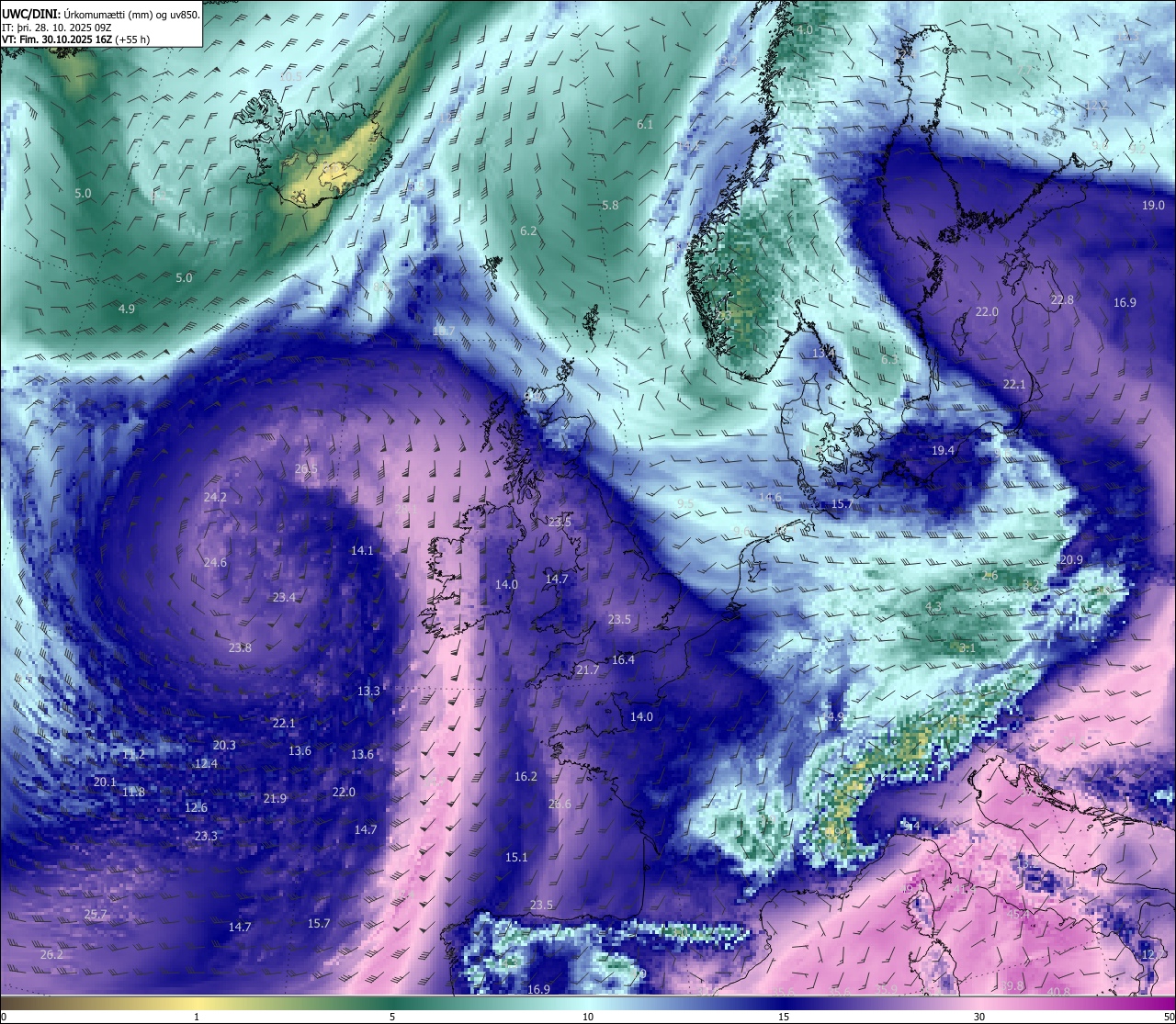Viewport: 1176px width, 1024px height.
Task: Click the 25.7 value near the left edge
Action: point(96,915)
